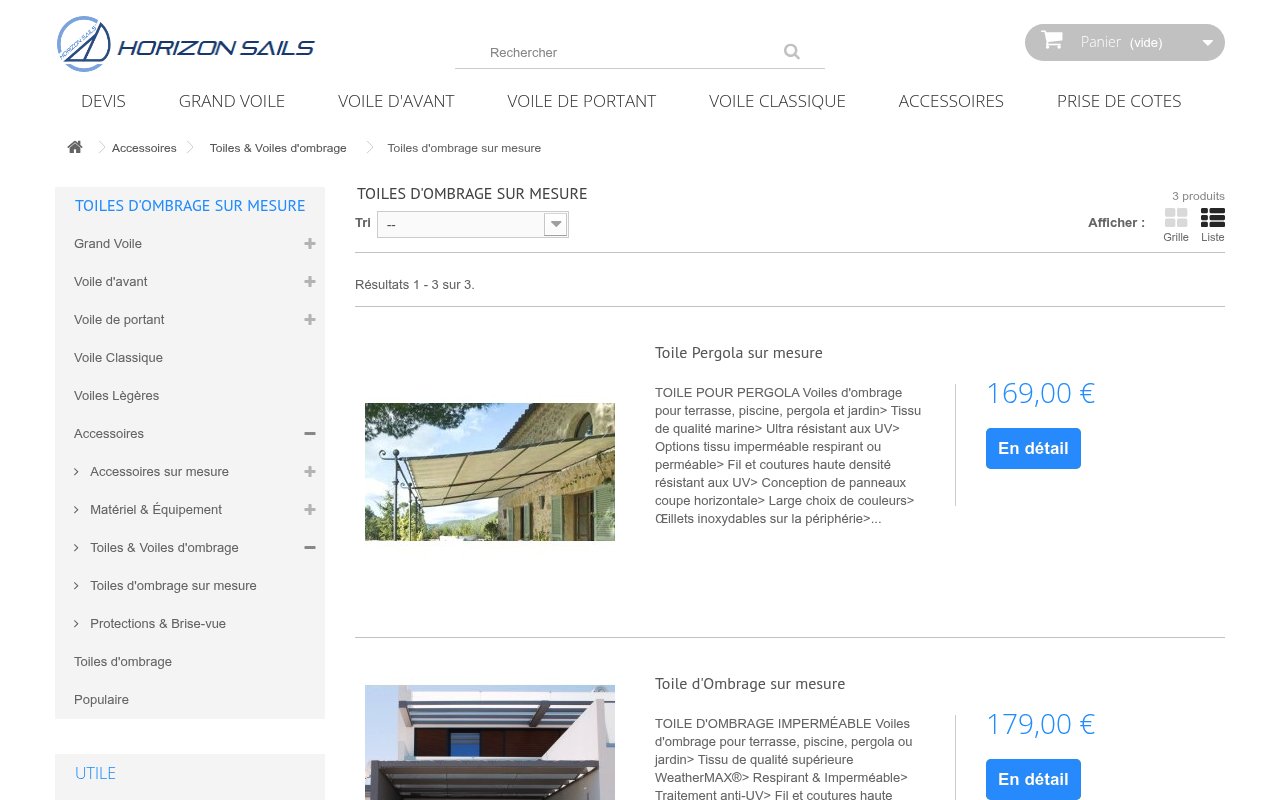Open Toile Pergola sur mesure title link

click(x=739, y=353)
